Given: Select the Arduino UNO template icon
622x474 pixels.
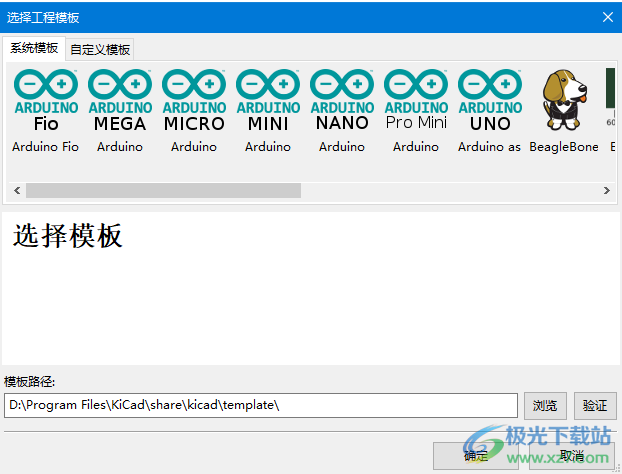Looking at the screenshot, I should click(490, 100).
